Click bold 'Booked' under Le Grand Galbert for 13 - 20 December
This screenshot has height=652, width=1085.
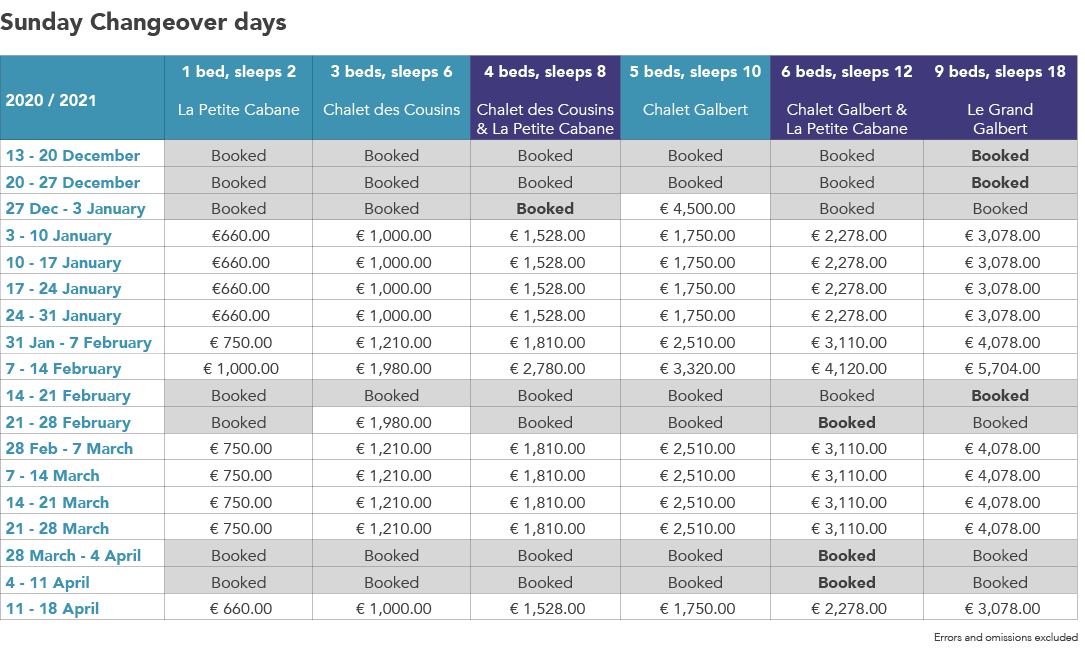click(1000, 155)
